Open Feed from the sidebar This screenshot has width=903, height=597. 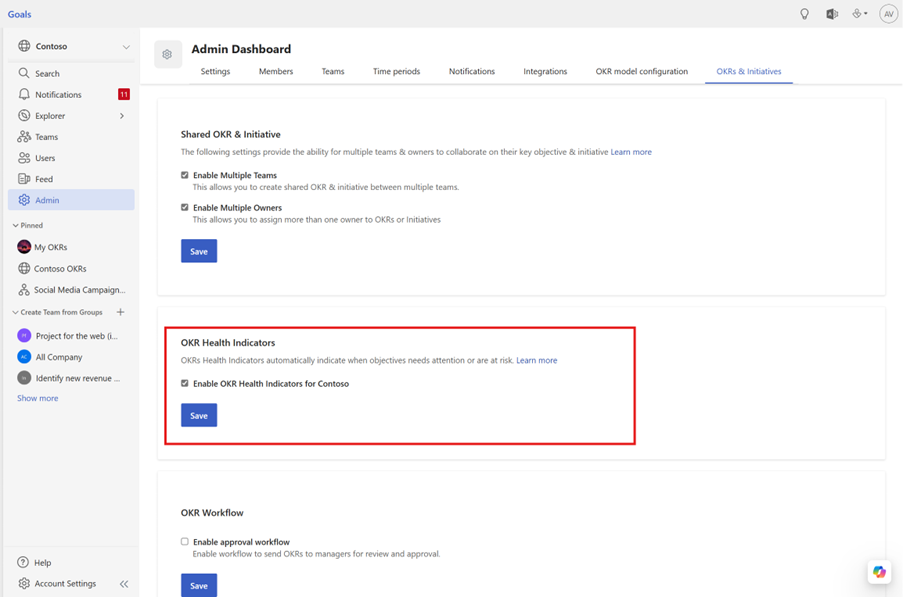[x=71, y=179]
